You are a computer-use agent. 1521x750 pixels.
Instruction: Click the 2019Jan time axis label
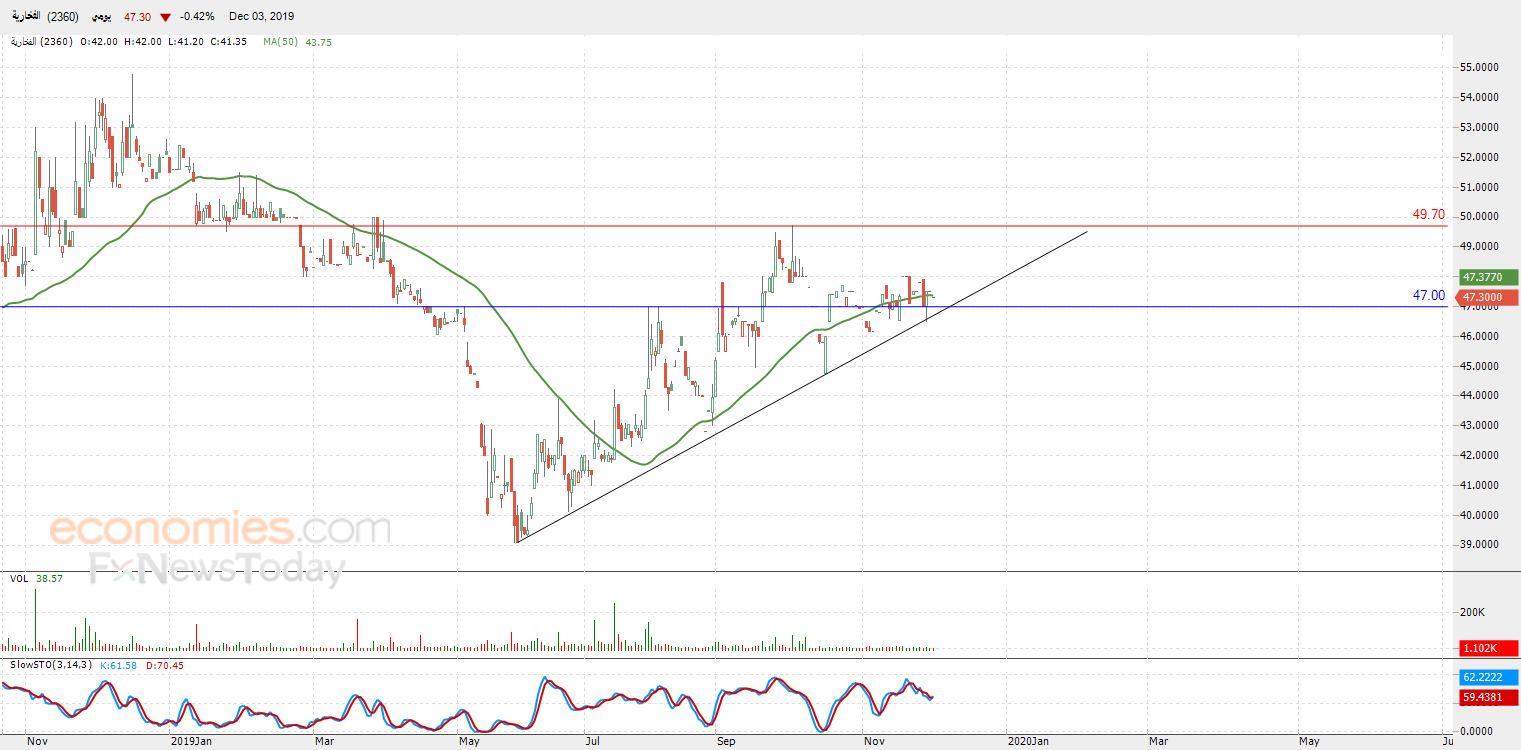pyautogui.click(x=190, y=742)
